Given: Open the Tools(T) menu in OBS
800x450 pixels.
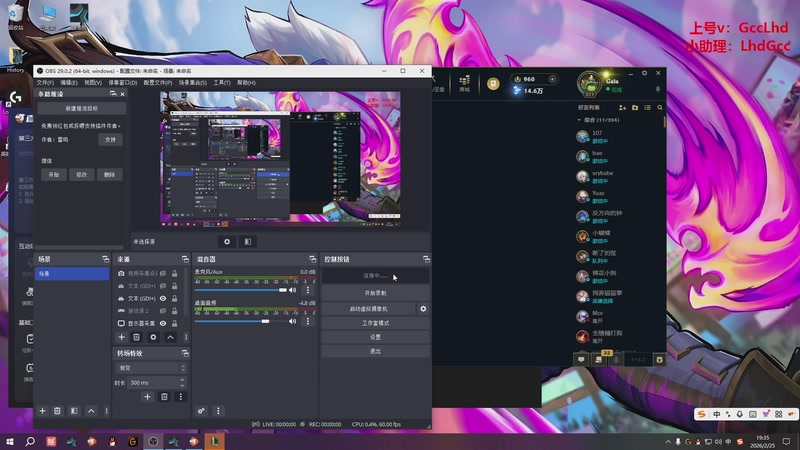Looking at the screenshot, I should tap(222, 83).
